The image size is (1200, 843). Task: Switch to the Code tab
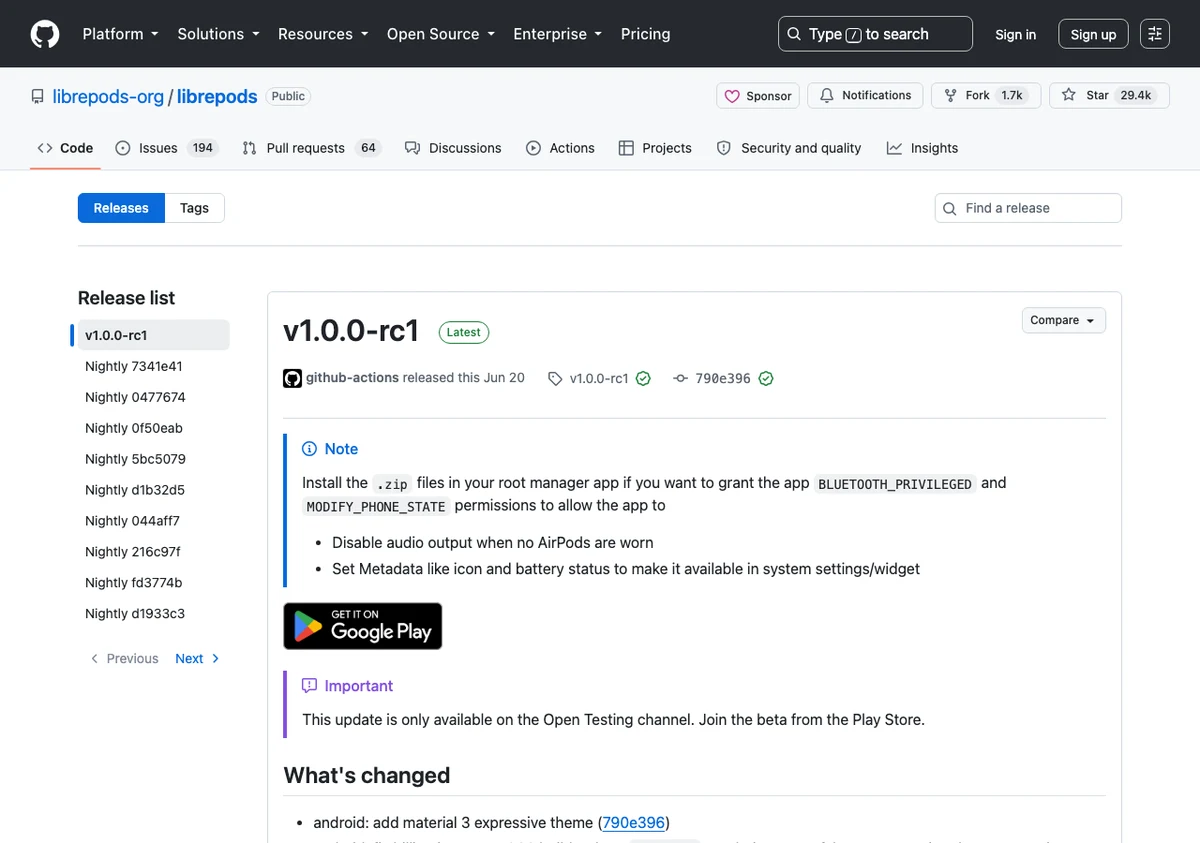click(x=65, y=148)
